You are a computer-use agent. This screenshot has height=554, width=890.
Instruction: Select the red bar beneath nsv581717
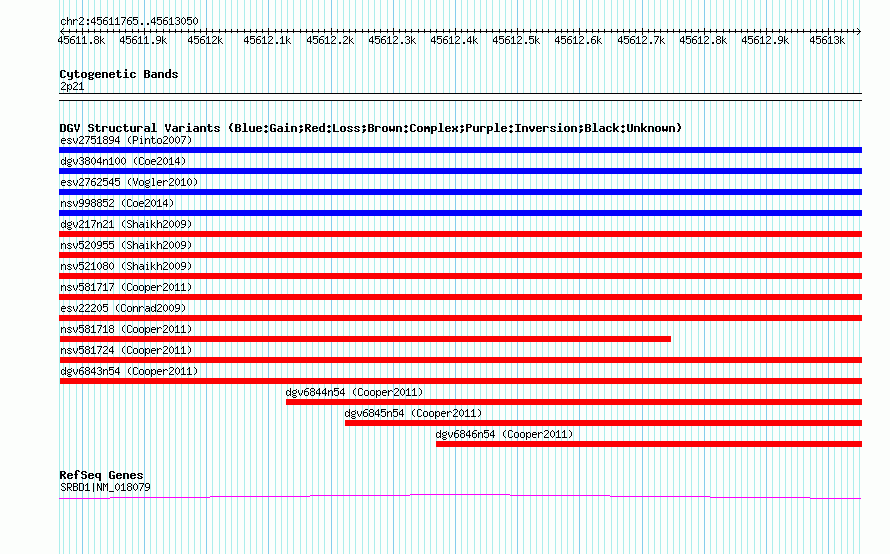460,297
